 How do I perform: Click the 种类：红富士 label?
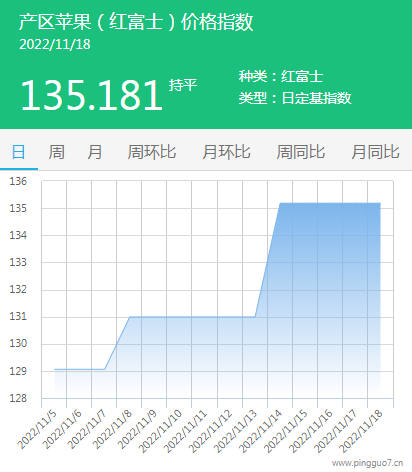pos(281,76)
